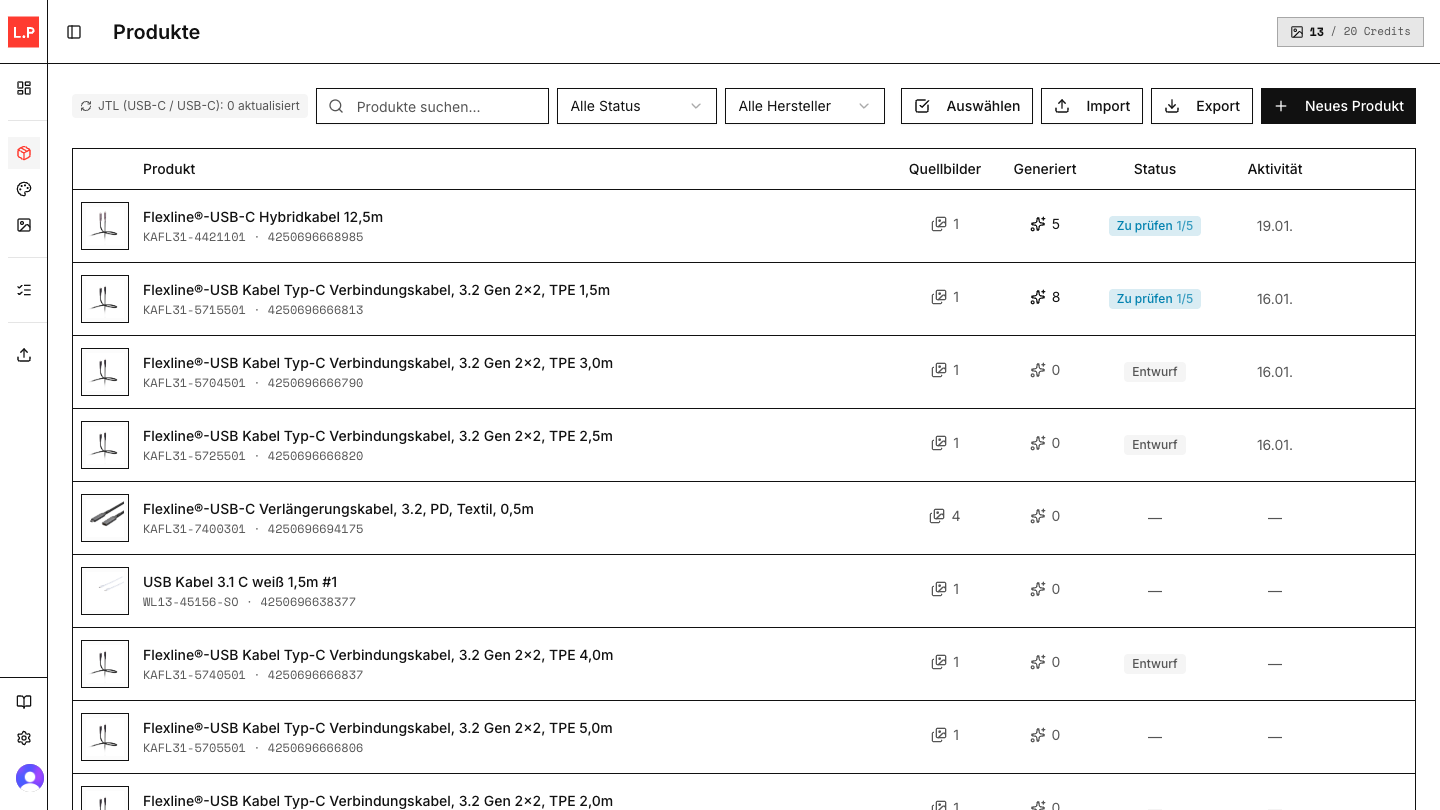Open the upload icon in sidebar
The height and width of the screenshot is (810, 1440).
point(24,355)
